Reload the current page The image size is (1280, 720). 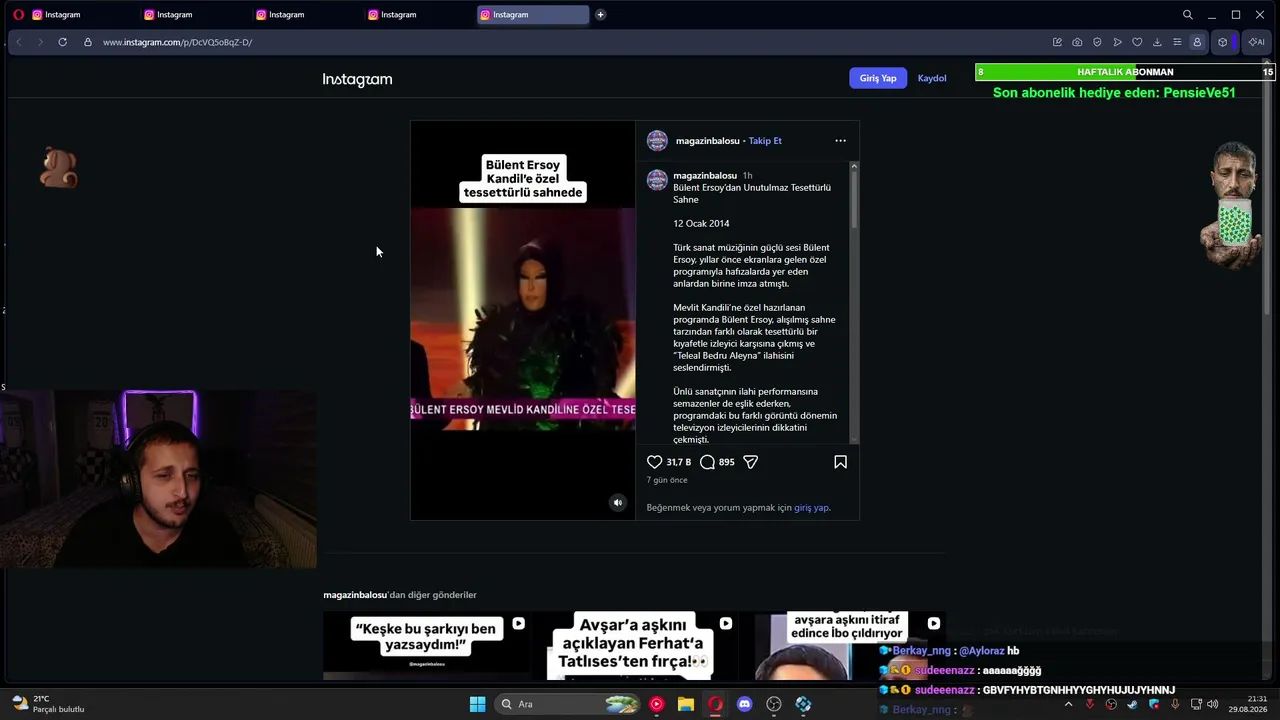pyautogui.click(x=62, y=42)
